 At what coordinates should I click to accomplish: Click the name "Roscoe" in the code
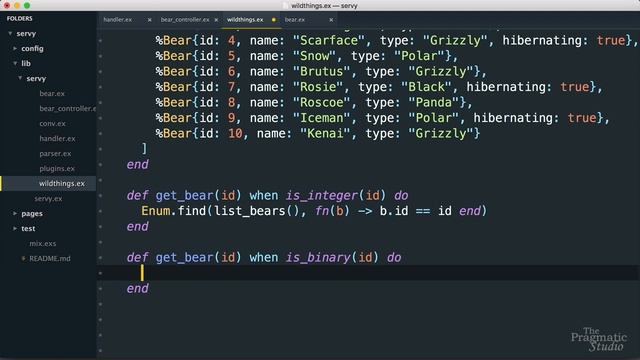[322, 102]
